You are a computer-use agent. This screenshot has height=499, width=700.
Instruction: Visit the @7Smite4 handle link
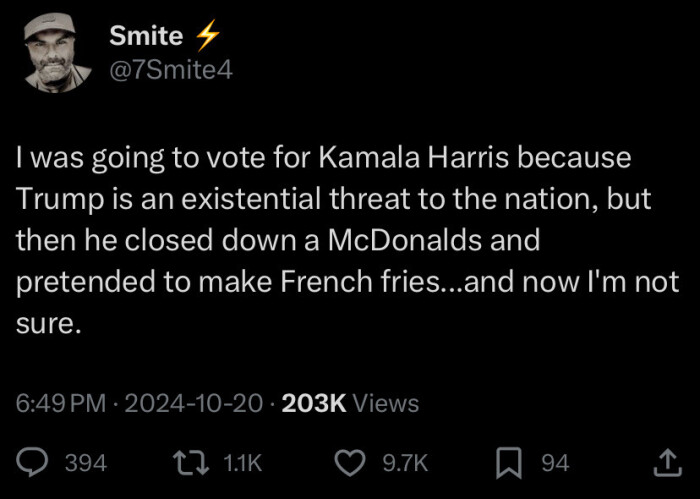(x=170, y=70)
